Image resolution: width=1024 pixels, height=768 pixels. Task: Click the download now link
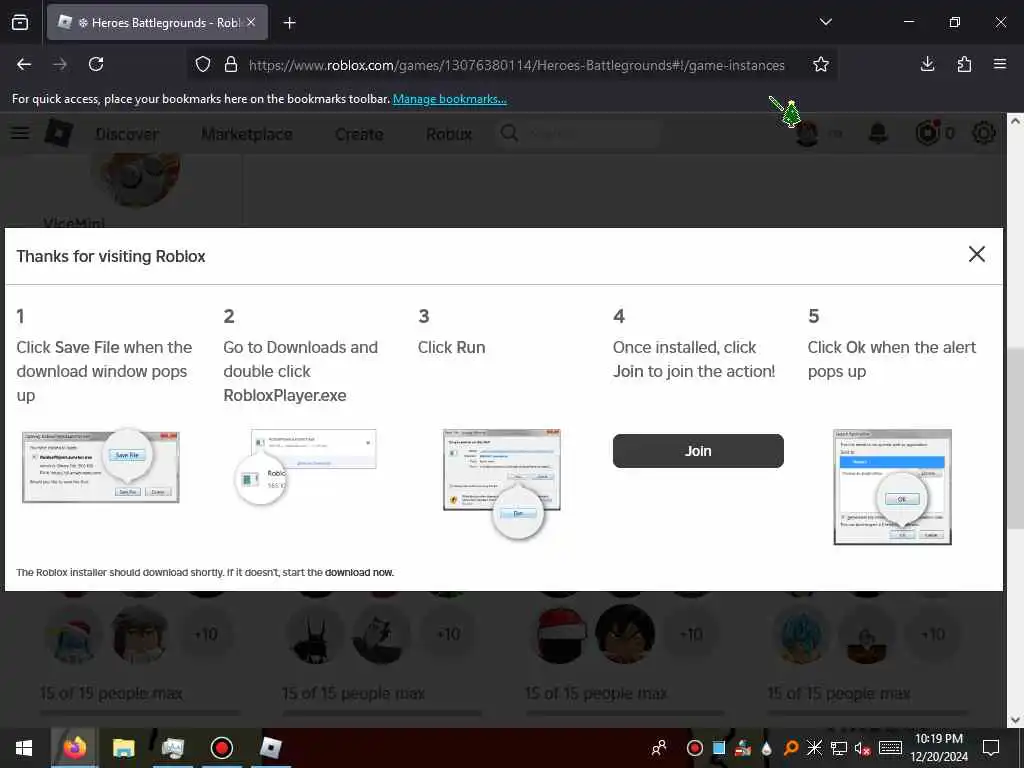[x=359, y=573]
